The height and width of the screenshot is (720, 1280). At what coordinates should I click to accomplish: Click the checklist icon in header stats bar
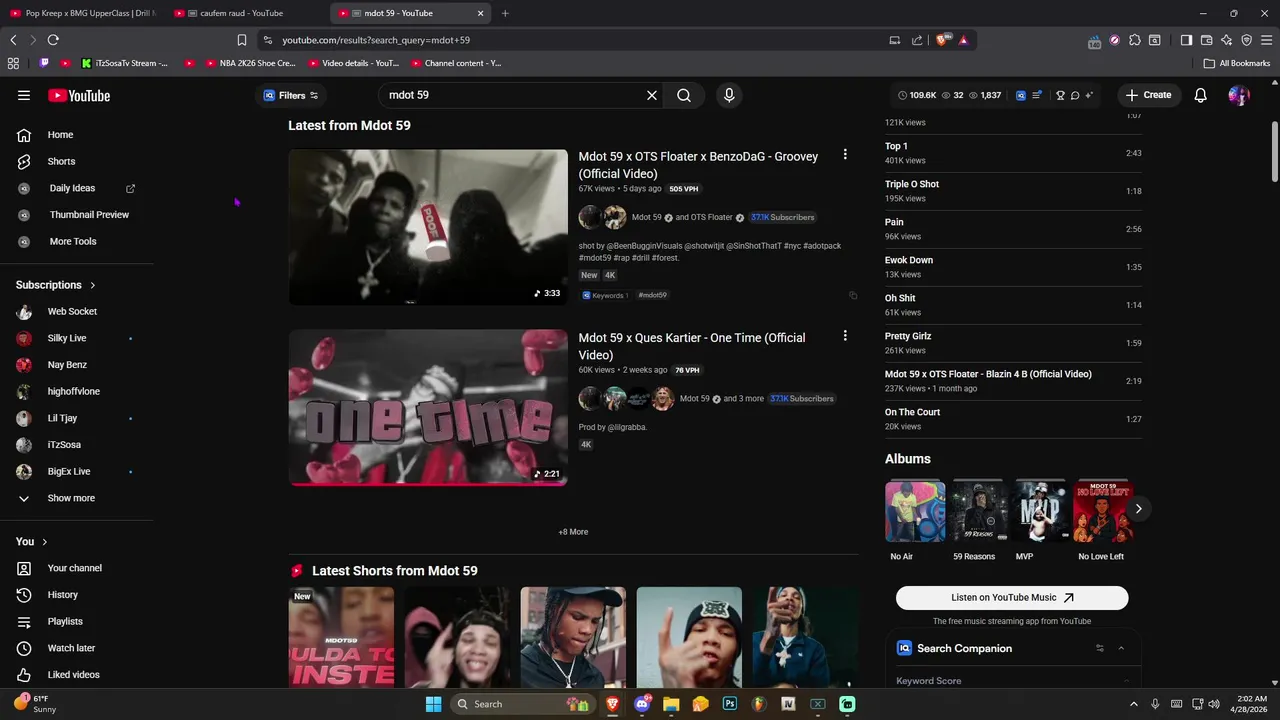coord(1037,96)
